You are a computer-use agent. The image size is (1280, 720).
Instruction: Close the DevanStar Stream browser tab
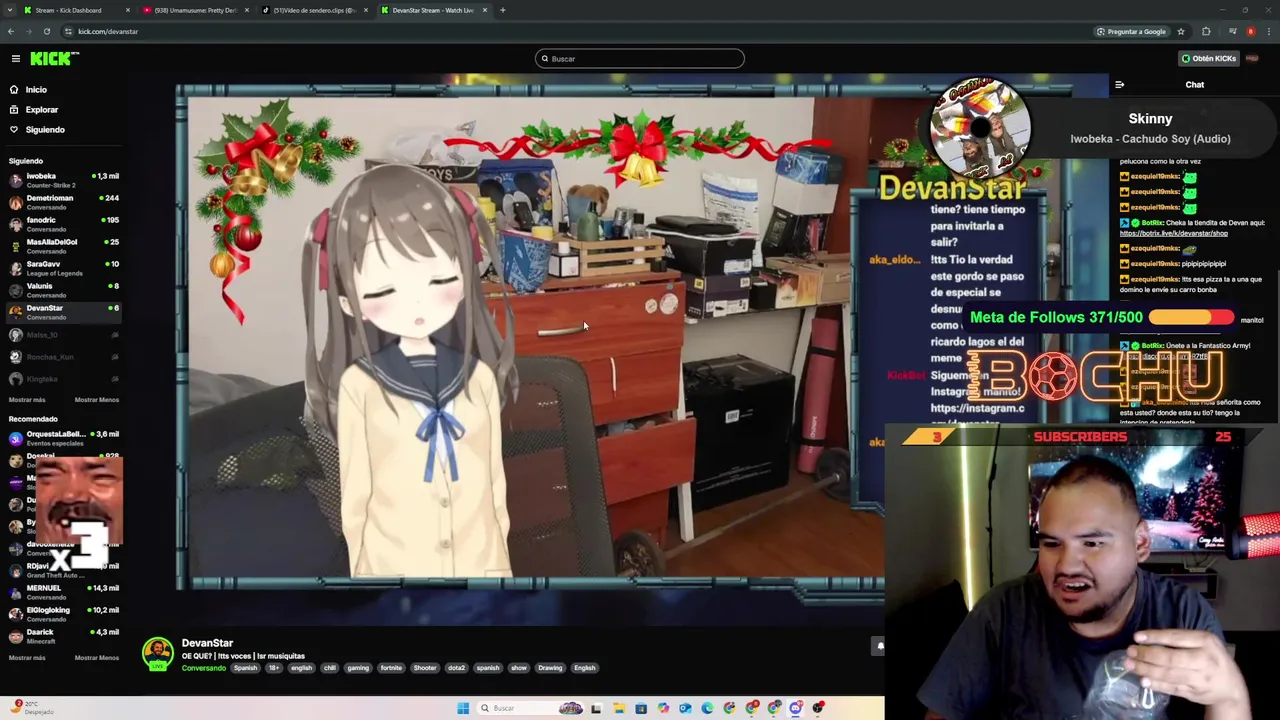(485, 10)
